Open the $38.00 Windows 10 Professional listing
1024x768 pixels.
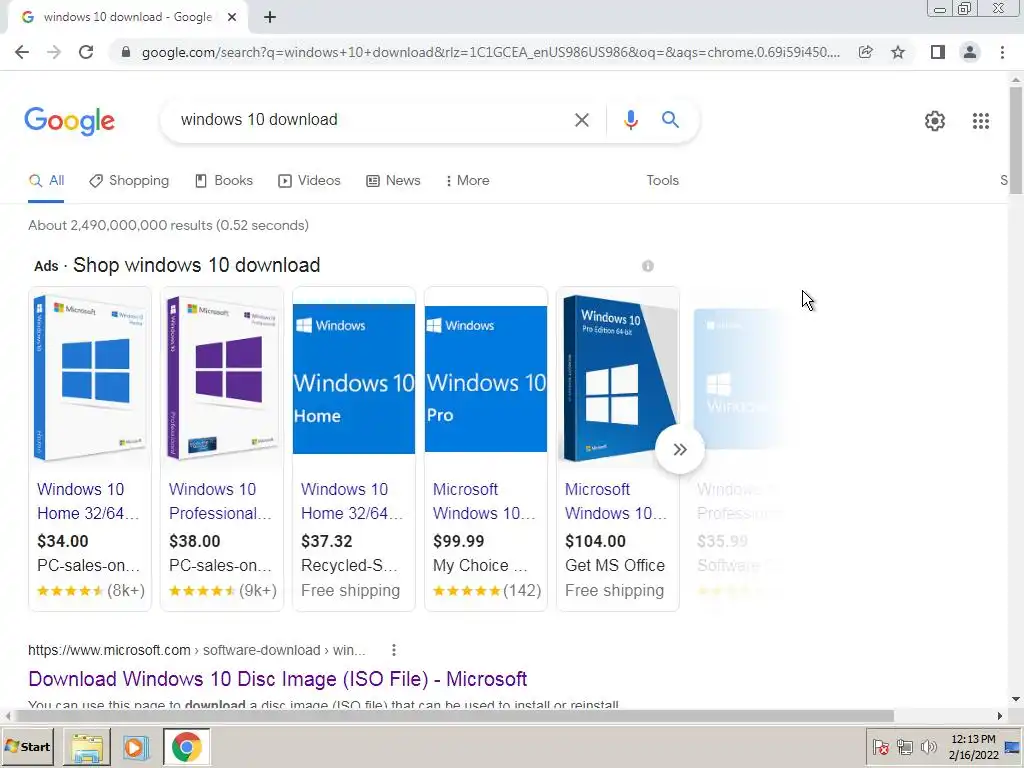220,502
